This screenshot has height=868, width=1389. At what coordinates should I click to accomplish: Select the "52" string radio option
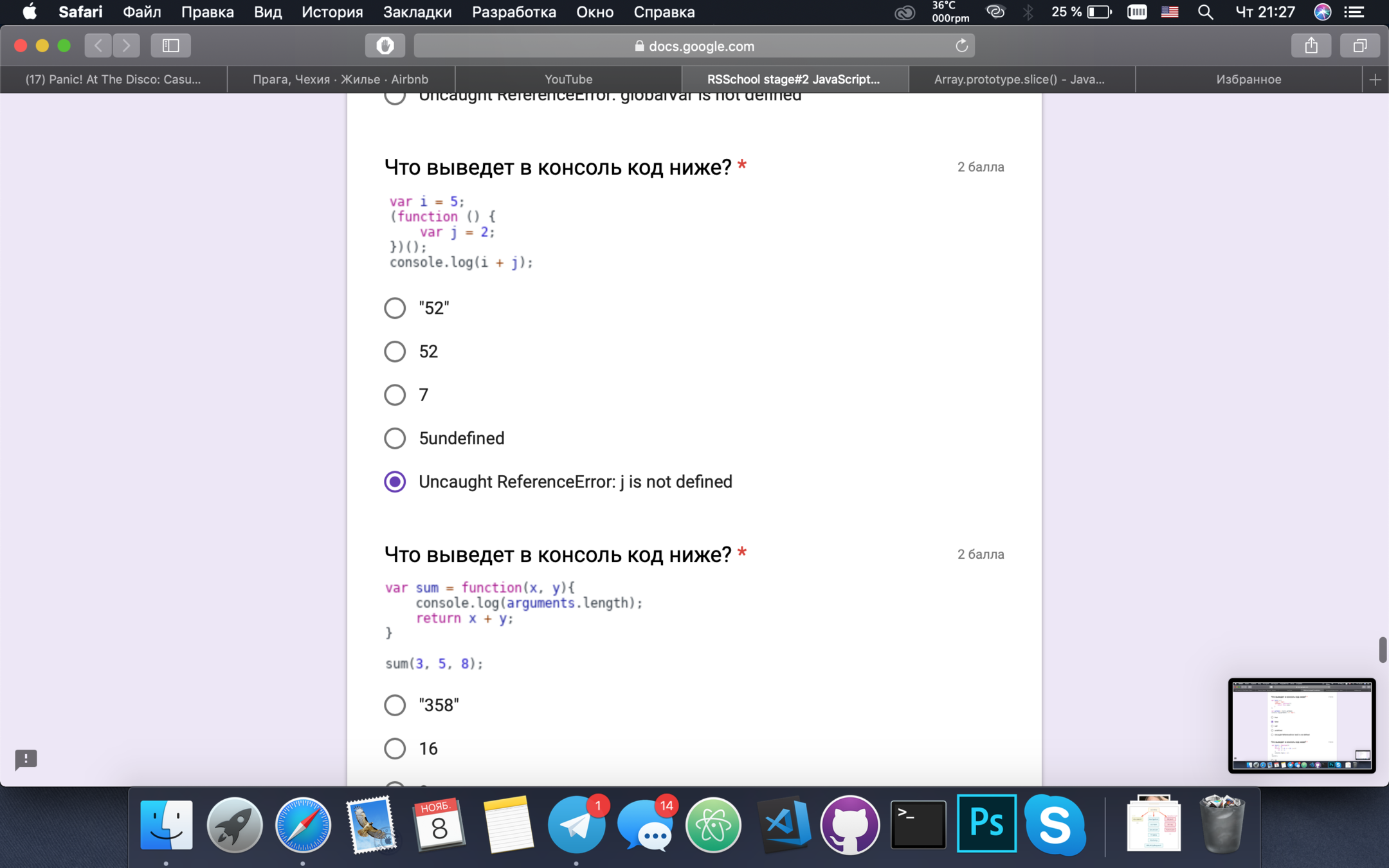(x=395, y=308)
